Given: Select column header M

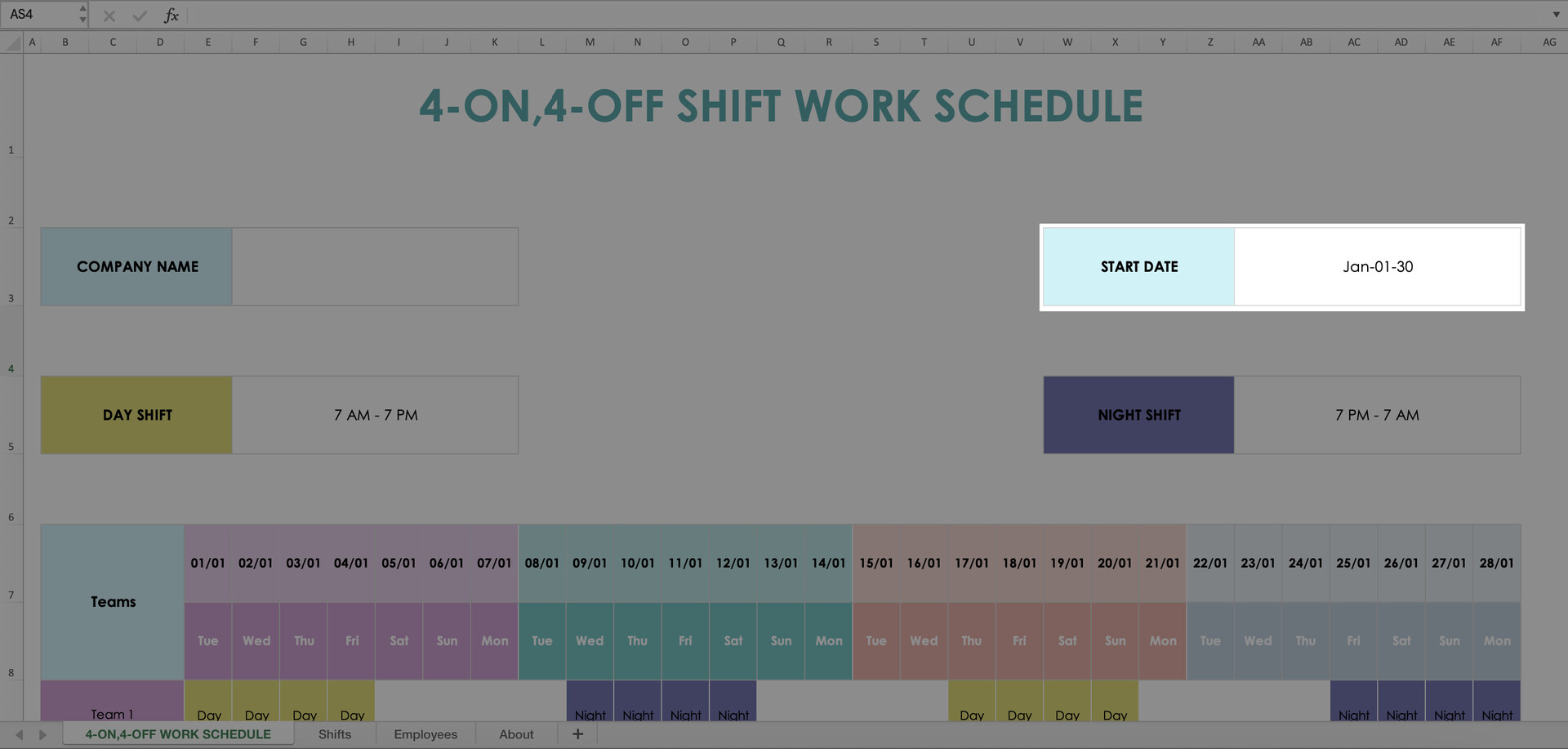Looking at the screenshot, I should [590, 42].
